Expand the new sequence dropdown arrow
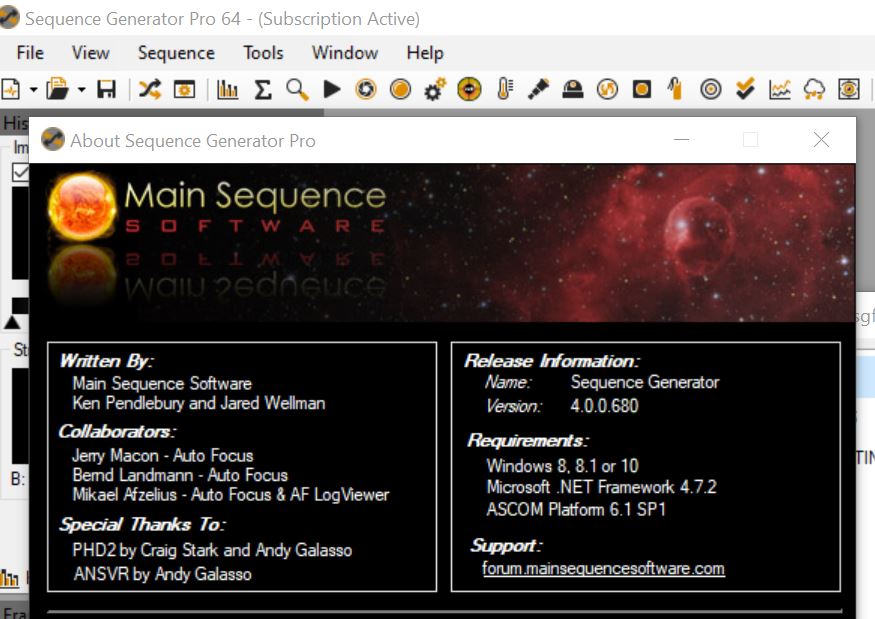Screen dimensions: 875x619 coord(33,89)
